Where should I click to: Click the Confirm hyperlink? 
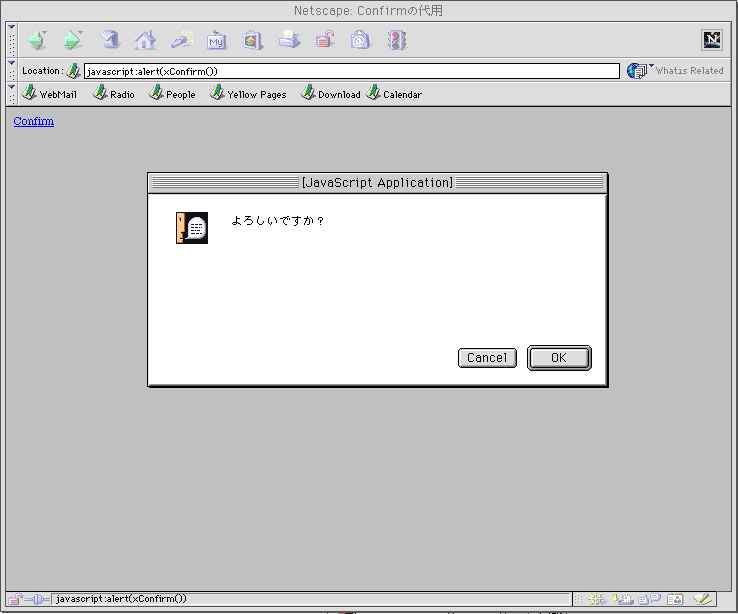pos(33,121)
